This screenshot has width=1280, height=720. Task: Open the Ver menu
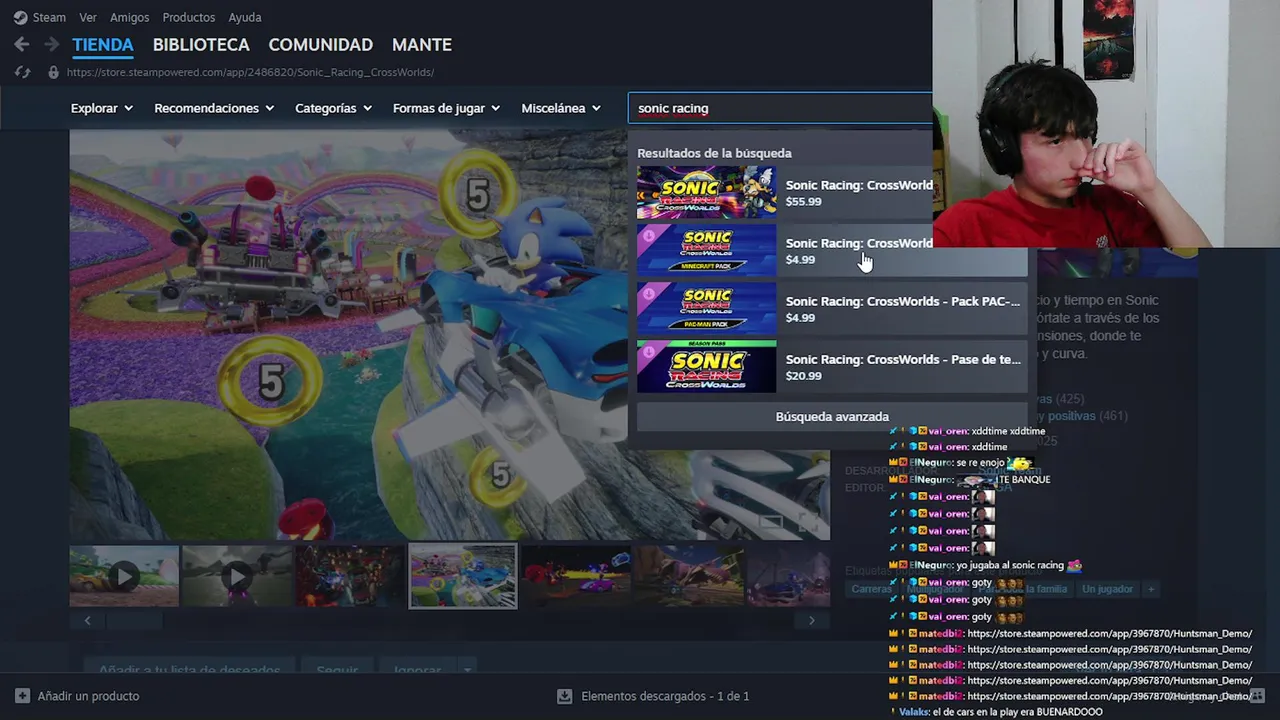click(x=88, y=17)
